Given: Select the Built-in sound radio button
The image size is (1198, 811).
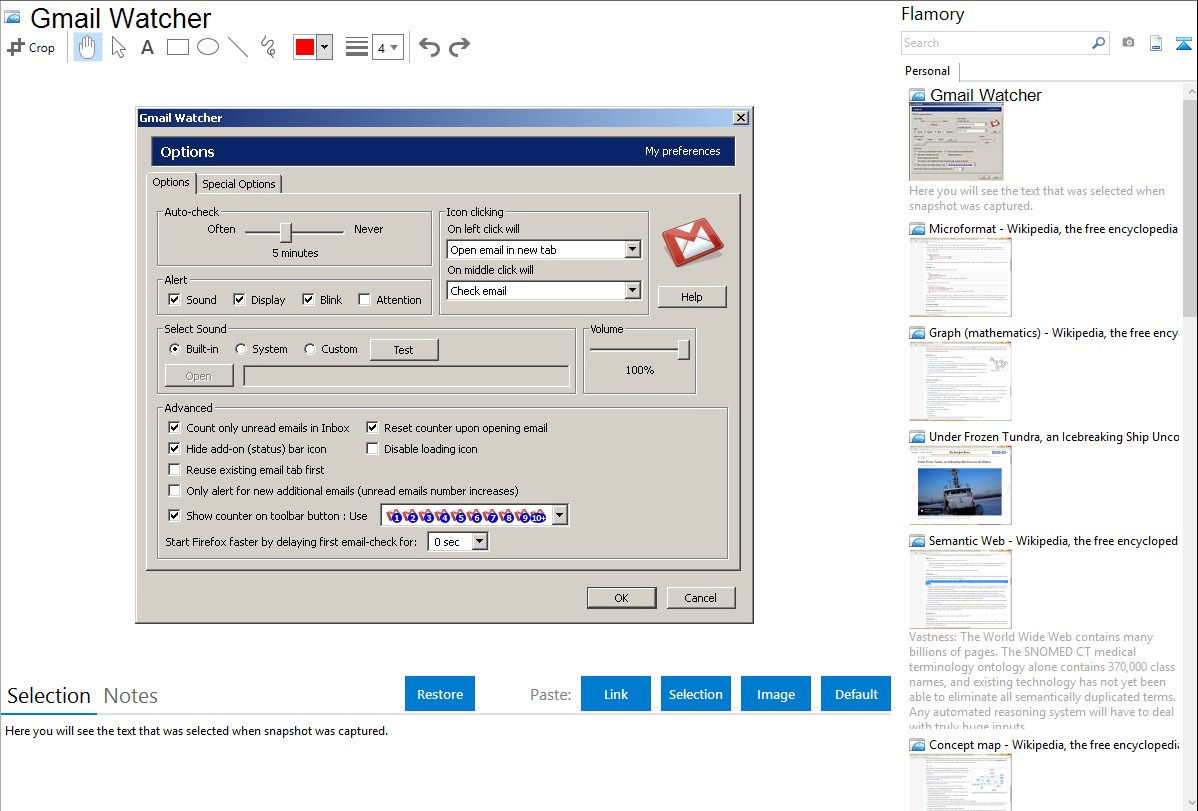Looking at the screenshot, I should pos(174,349).
